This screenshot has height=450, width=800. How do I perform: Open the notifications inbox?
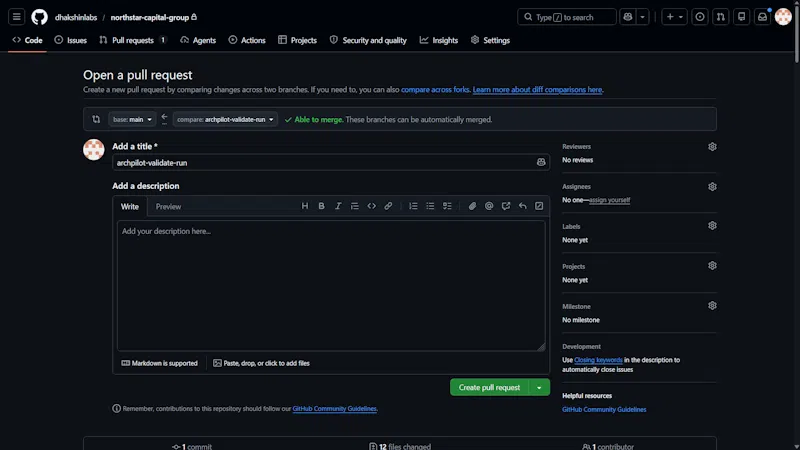(762, 17)
